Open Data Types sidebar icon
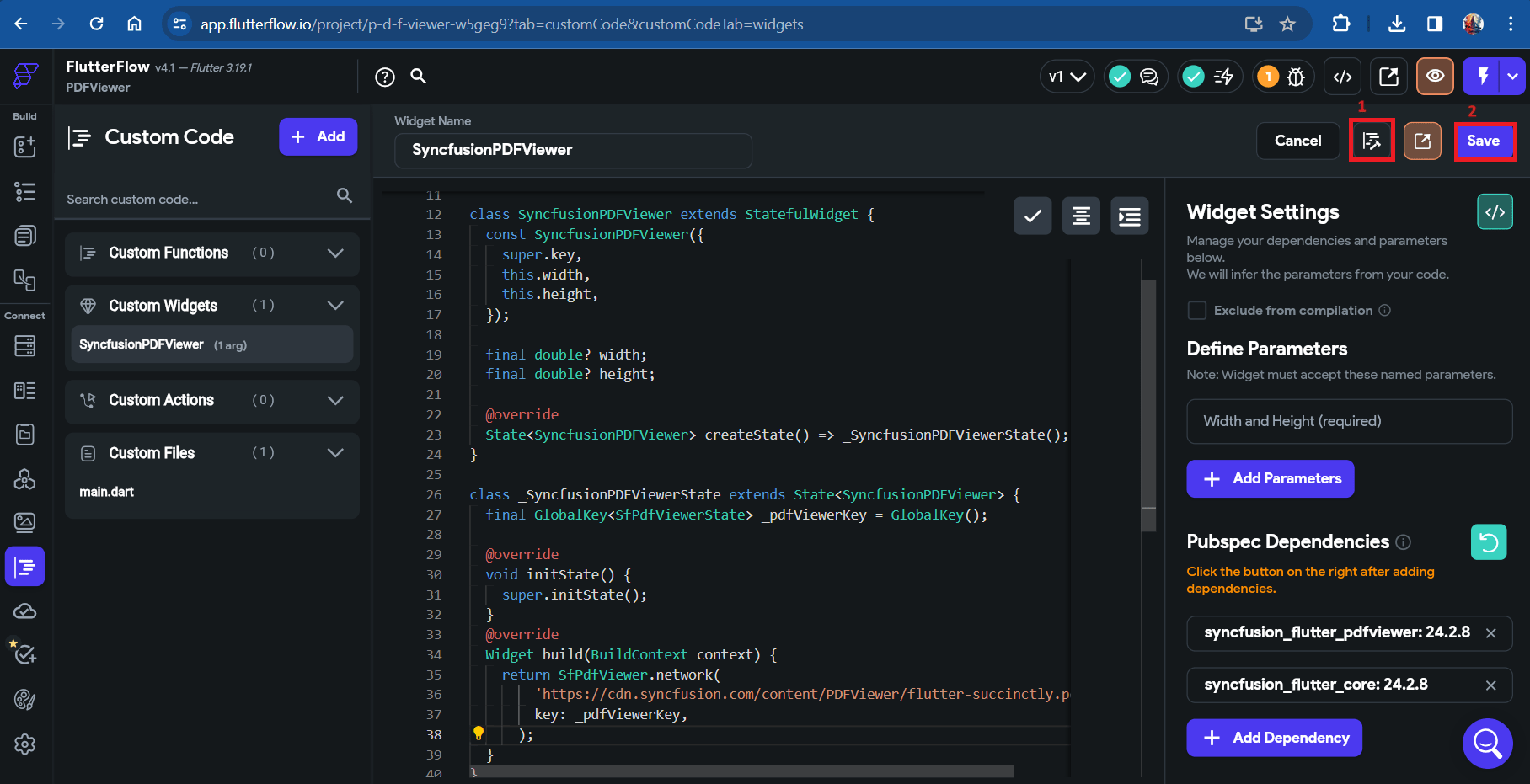Screen dimensions: 1530x784 (25, 390)
